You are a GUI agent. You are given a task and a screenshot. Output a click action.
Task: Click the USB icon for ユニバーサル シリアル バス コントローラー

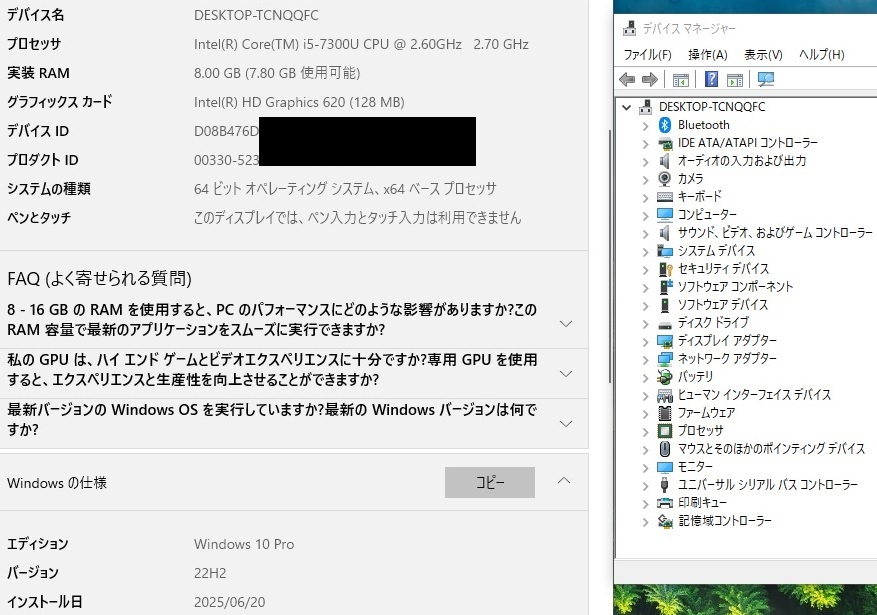click(x=664, y=485)
